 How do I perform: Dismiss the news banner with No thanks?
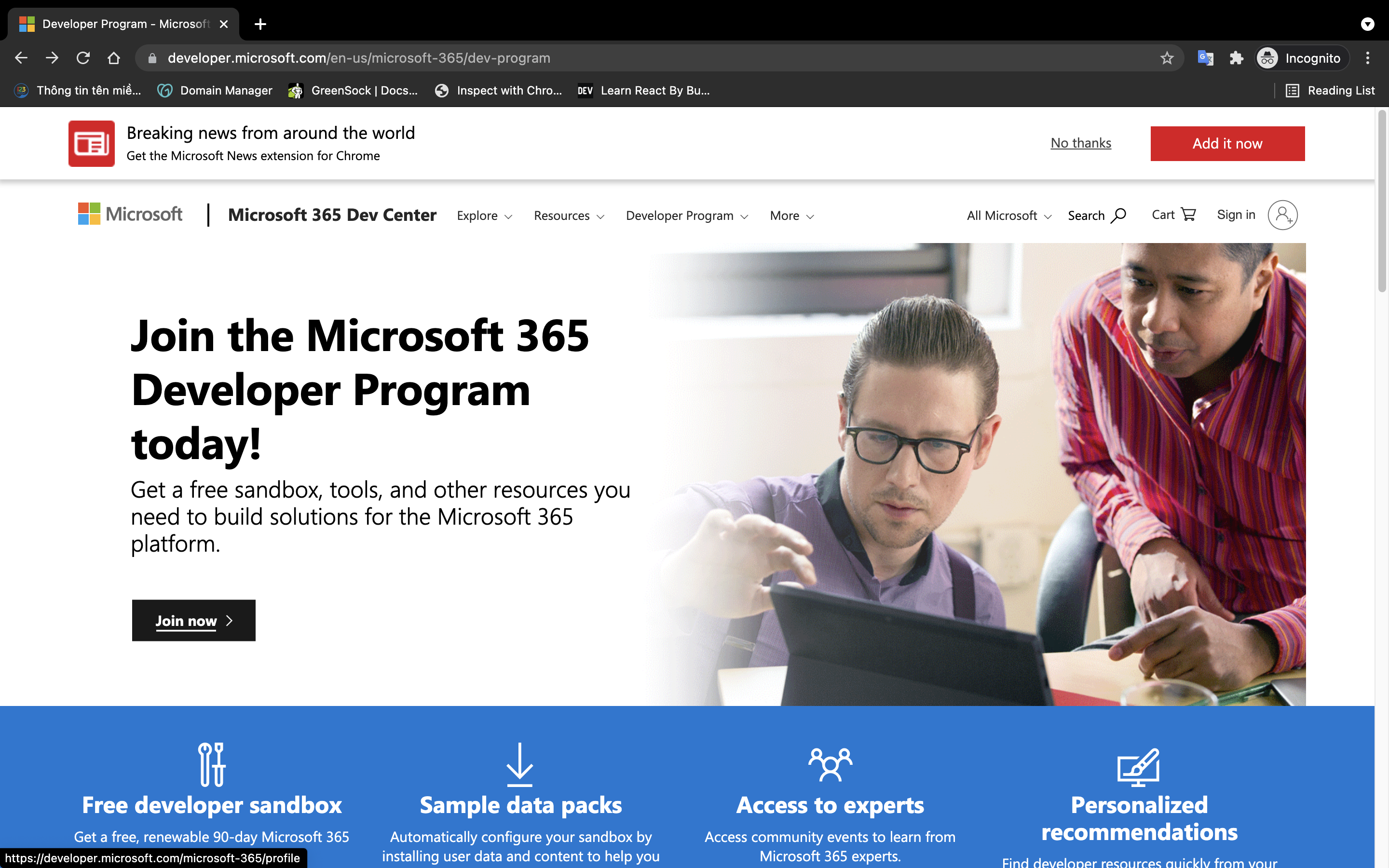click(x=1080, y=143)
